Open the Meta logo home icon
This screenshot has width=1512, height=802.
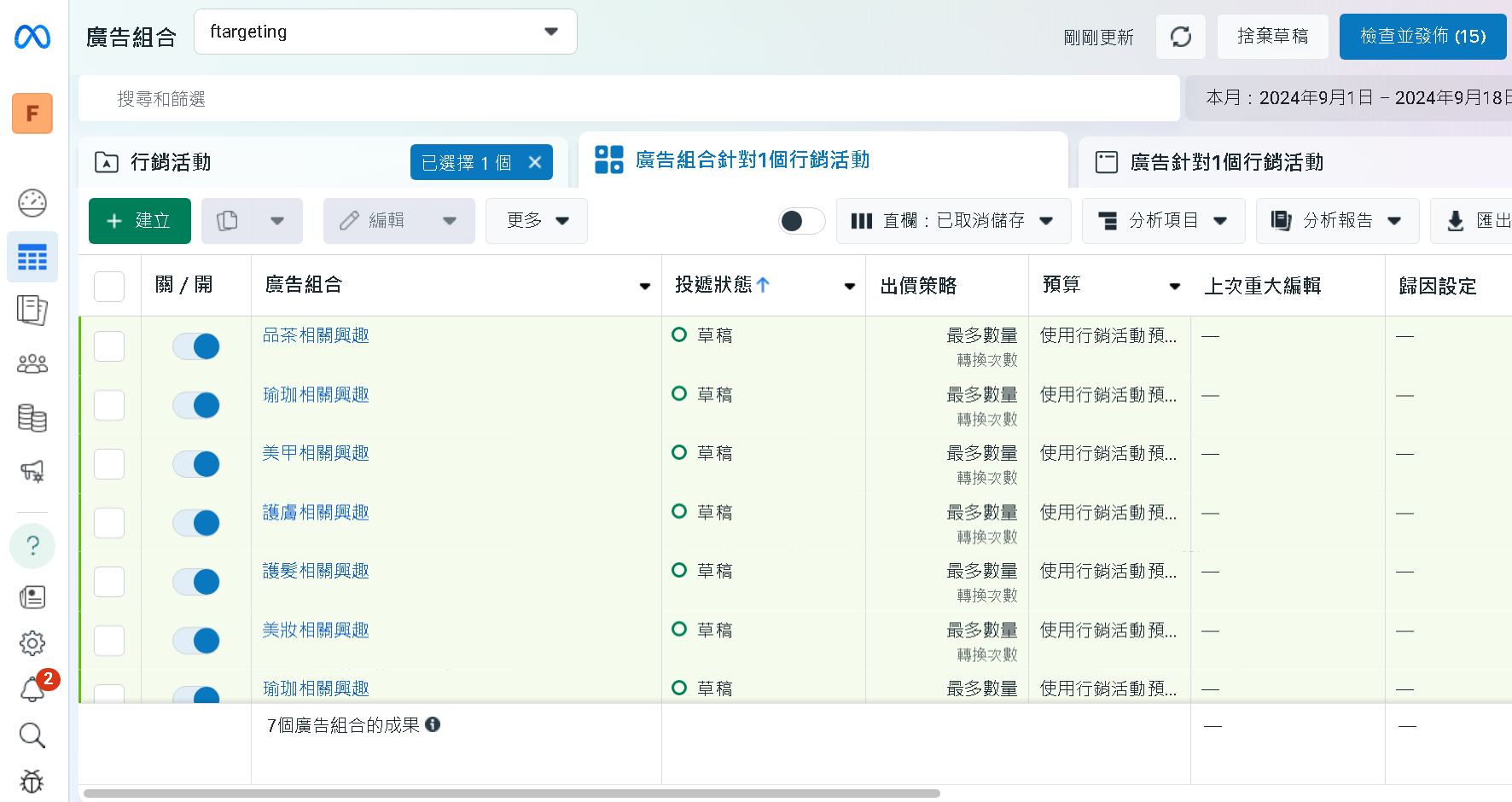[32, 37]
